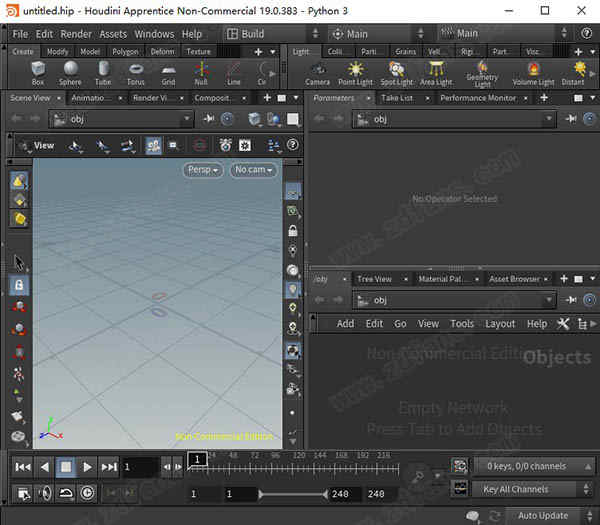This screenshot has width=600, height=525.
Task: Switch to the Take List tab
Action: pos(397,98)
